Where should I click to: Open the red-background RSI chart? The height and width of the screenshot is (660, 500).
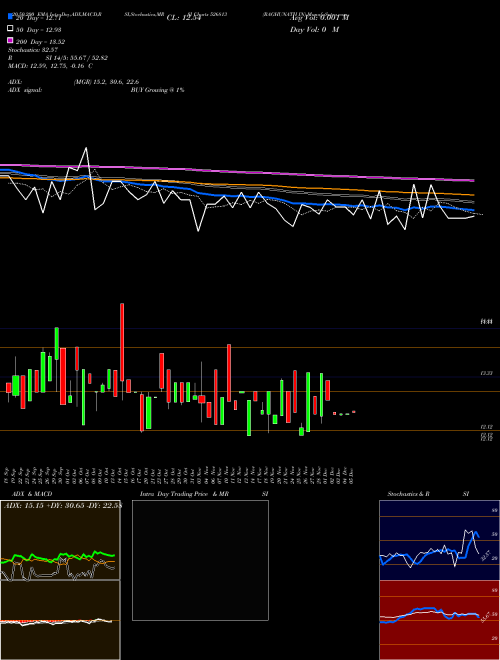coord(439,620)
